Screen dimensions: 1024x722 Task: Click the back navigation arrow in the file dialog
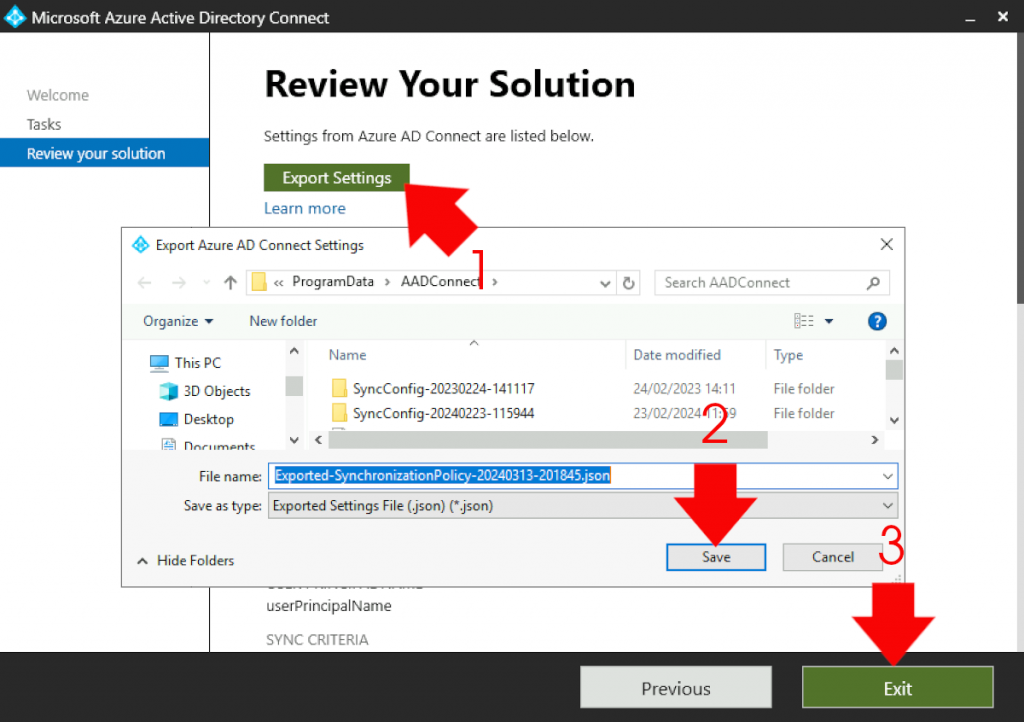(x=147, y=283)
